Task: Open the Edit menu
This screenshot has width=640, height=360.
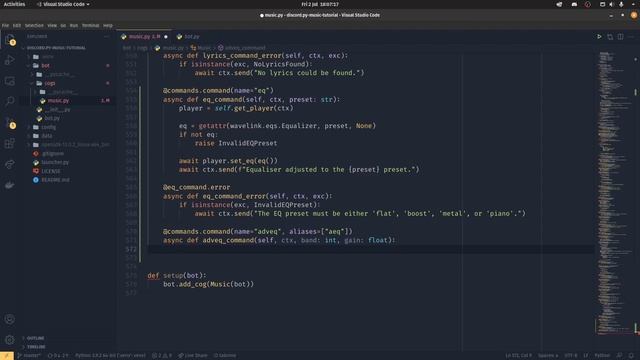Action: tap(17, 25)
